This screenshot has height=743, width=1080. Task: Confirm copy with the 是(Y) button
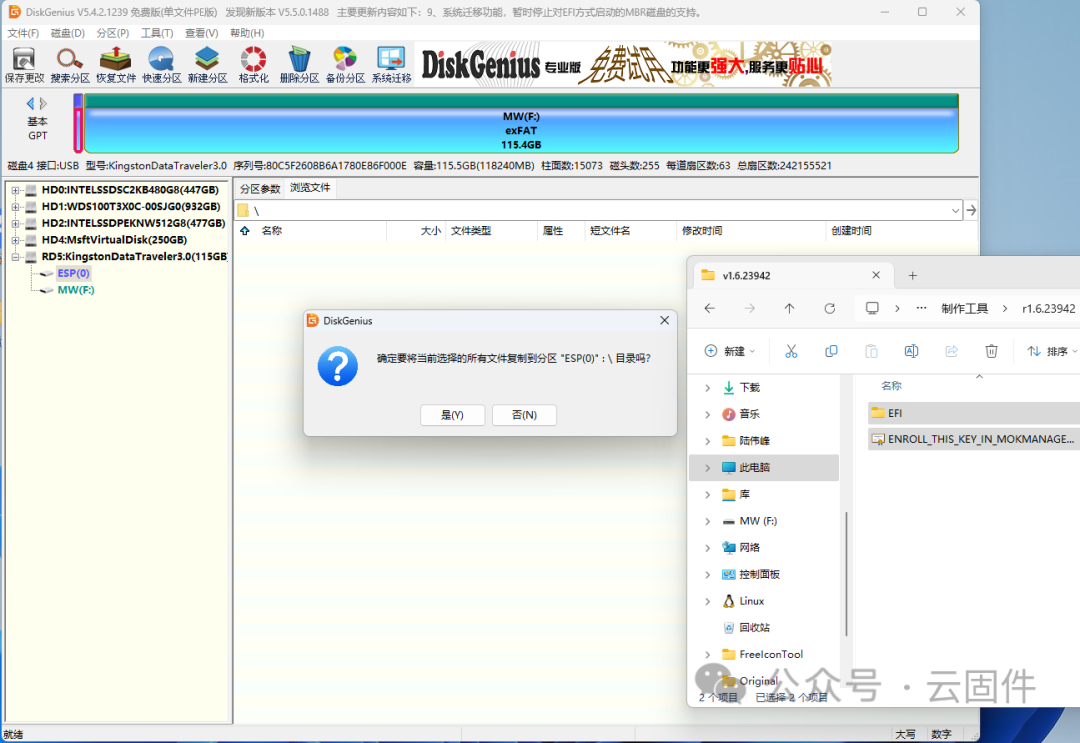[453, 415]
